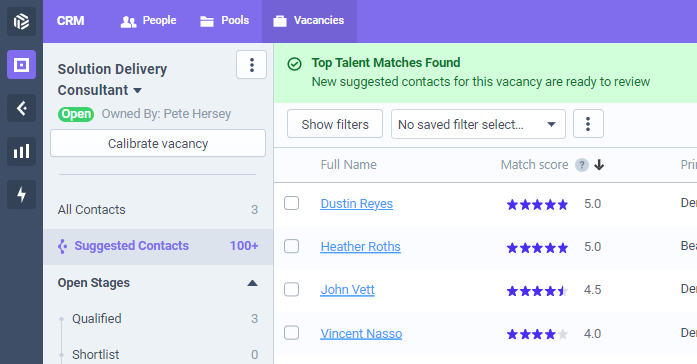
Task: Click the app logo icon in sidebar
Action: [x=21, y=21]
